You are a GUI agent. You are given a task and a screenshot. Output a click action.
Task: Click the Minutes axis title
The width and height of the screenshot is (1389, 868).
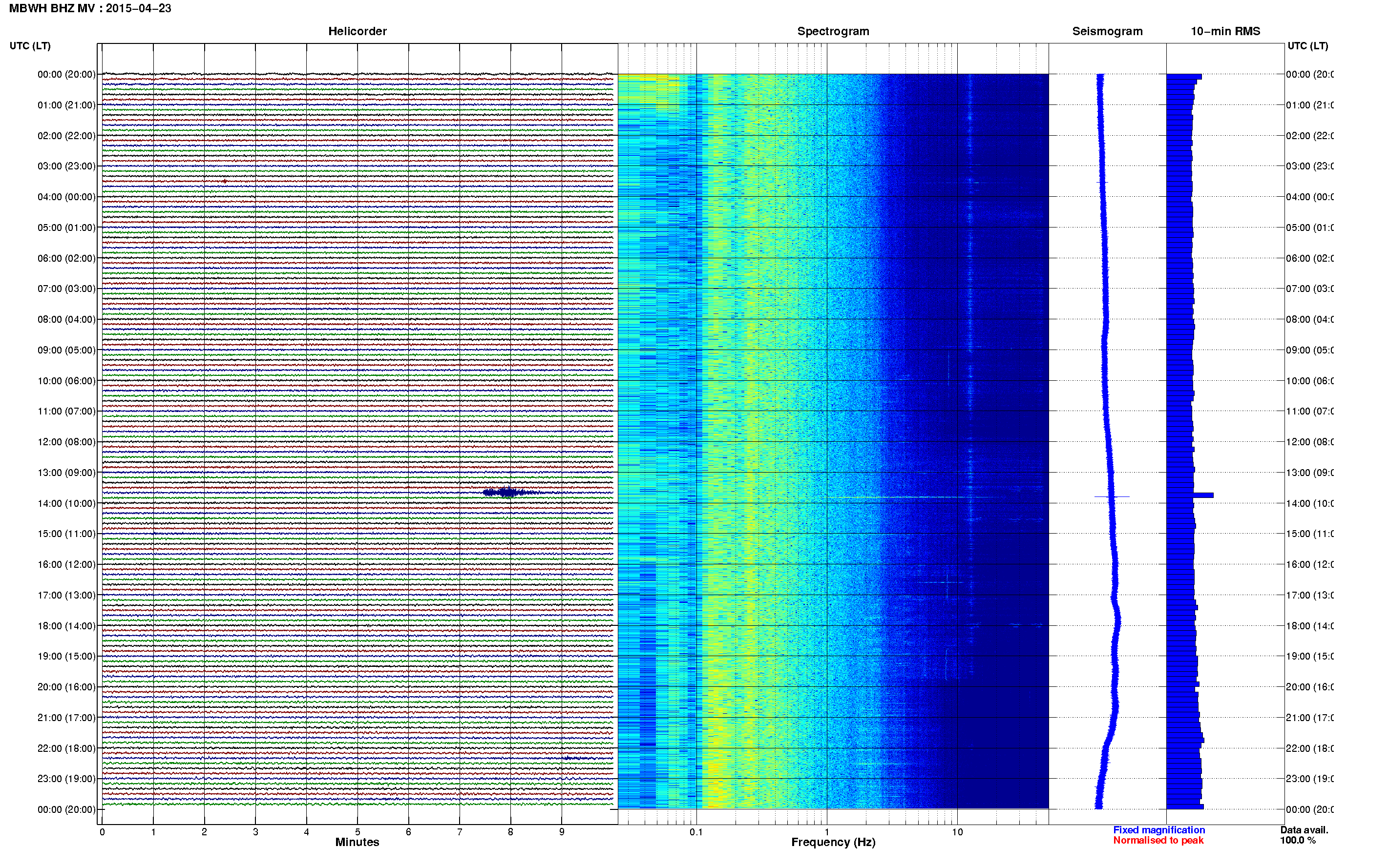click(x=357, y=842)
